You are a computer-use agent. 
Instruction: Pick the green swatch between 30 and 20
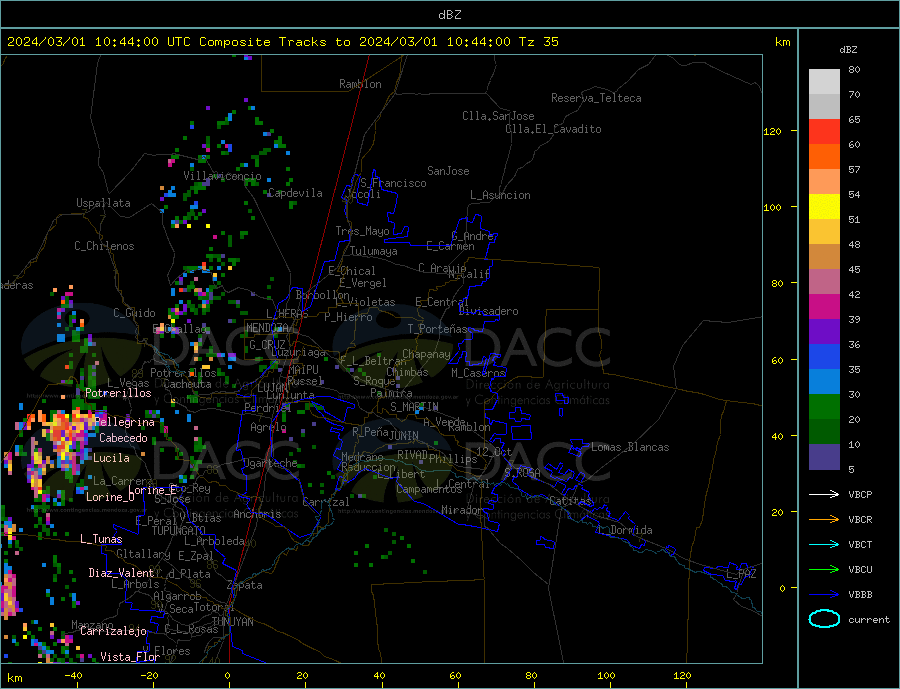[x=824, y=407]
